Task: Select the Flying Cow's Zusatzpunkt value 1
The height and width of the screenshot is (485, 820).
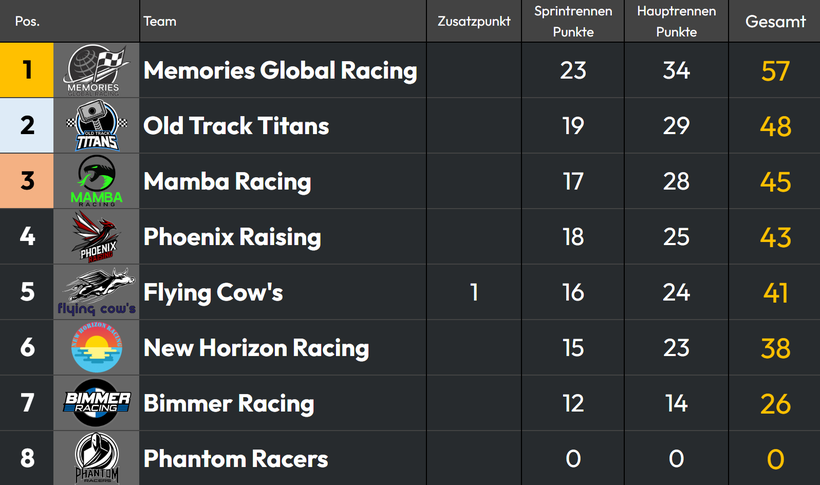Action: pos(474,292)
